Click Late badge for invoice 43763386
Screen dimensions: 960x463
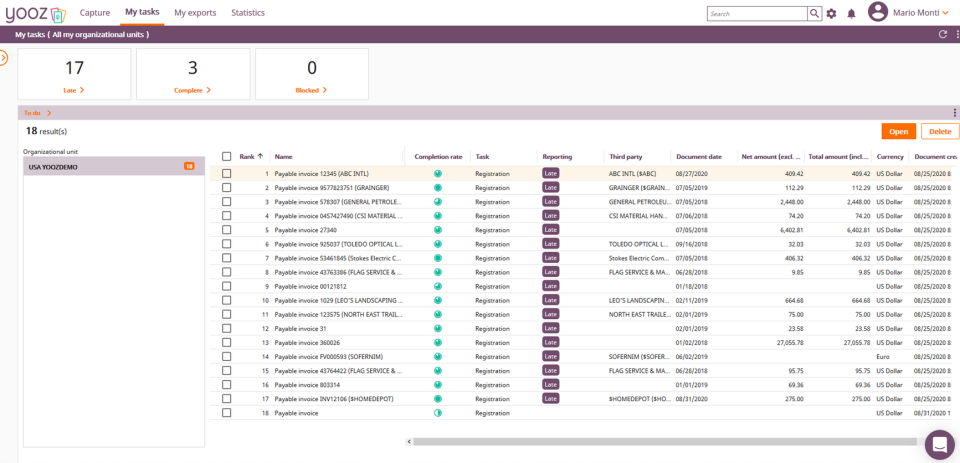click(x=550, y=272)
